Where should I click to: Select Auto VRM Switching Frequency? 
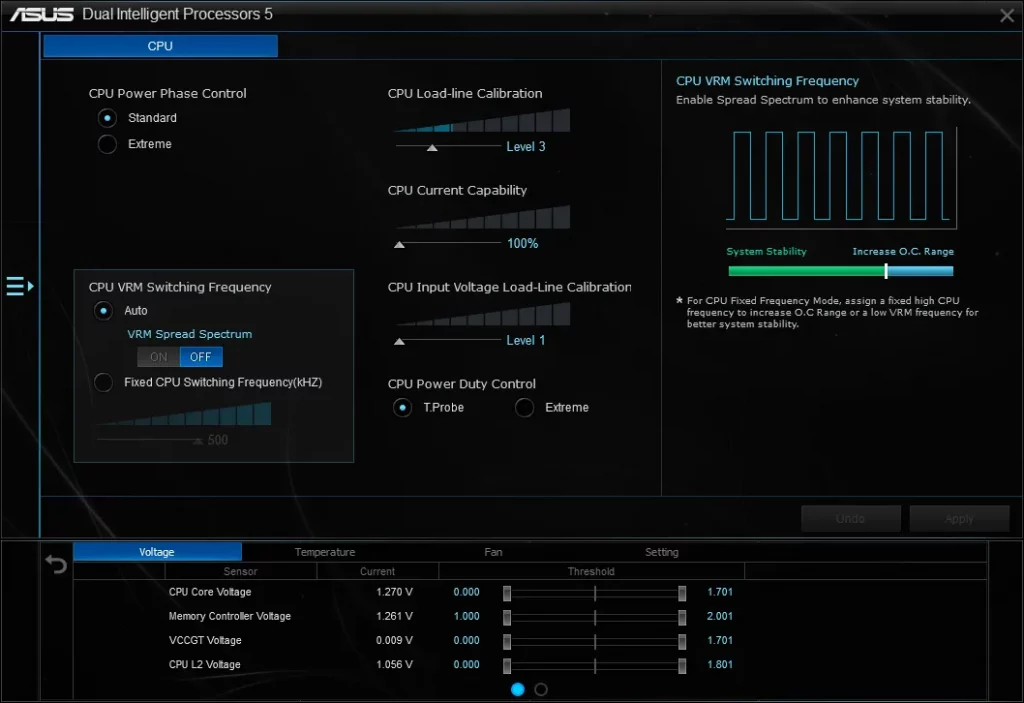[x=103, y=311]
